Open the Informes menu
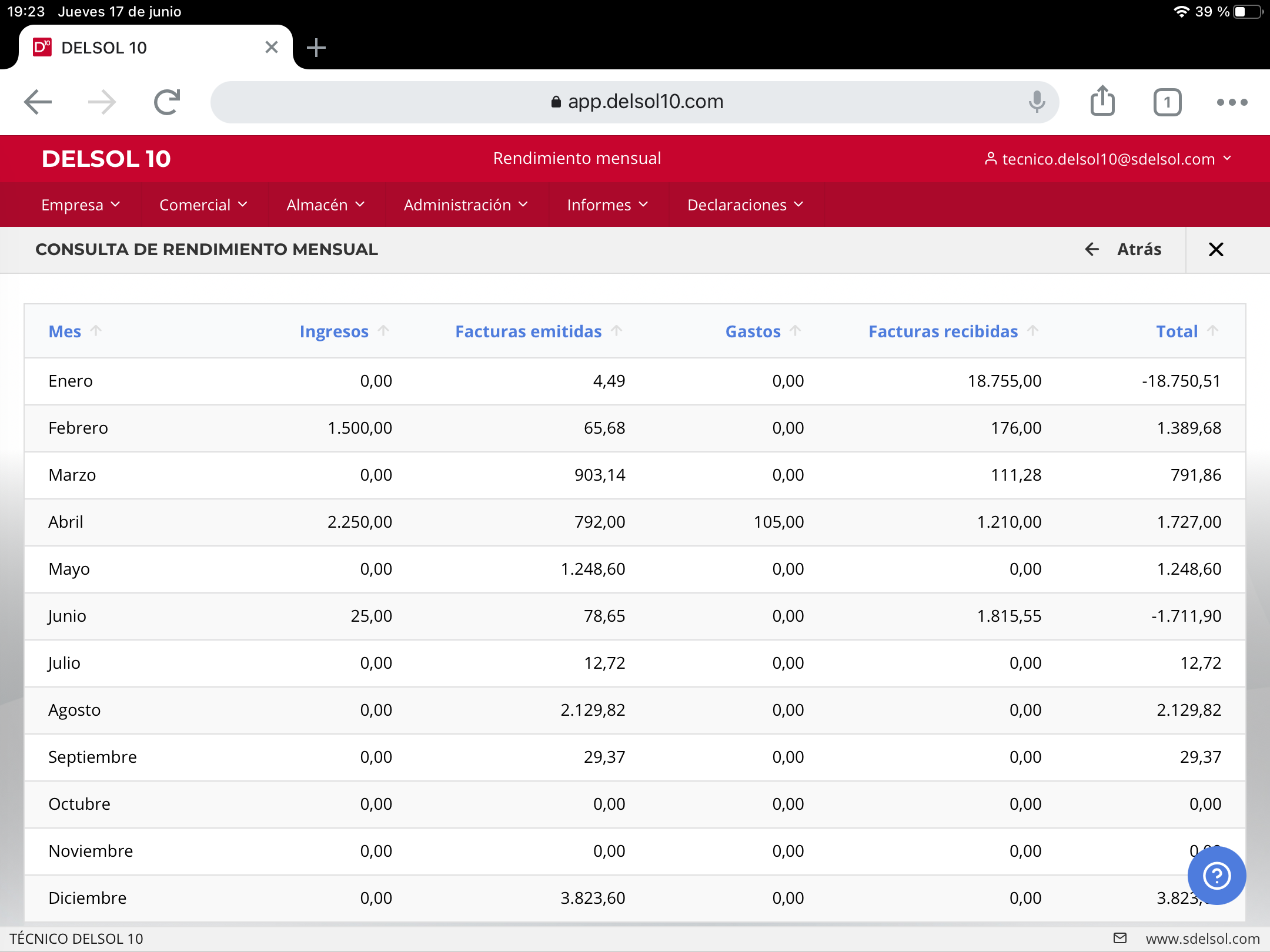The image size is (1270, 952). coord(607,205)
